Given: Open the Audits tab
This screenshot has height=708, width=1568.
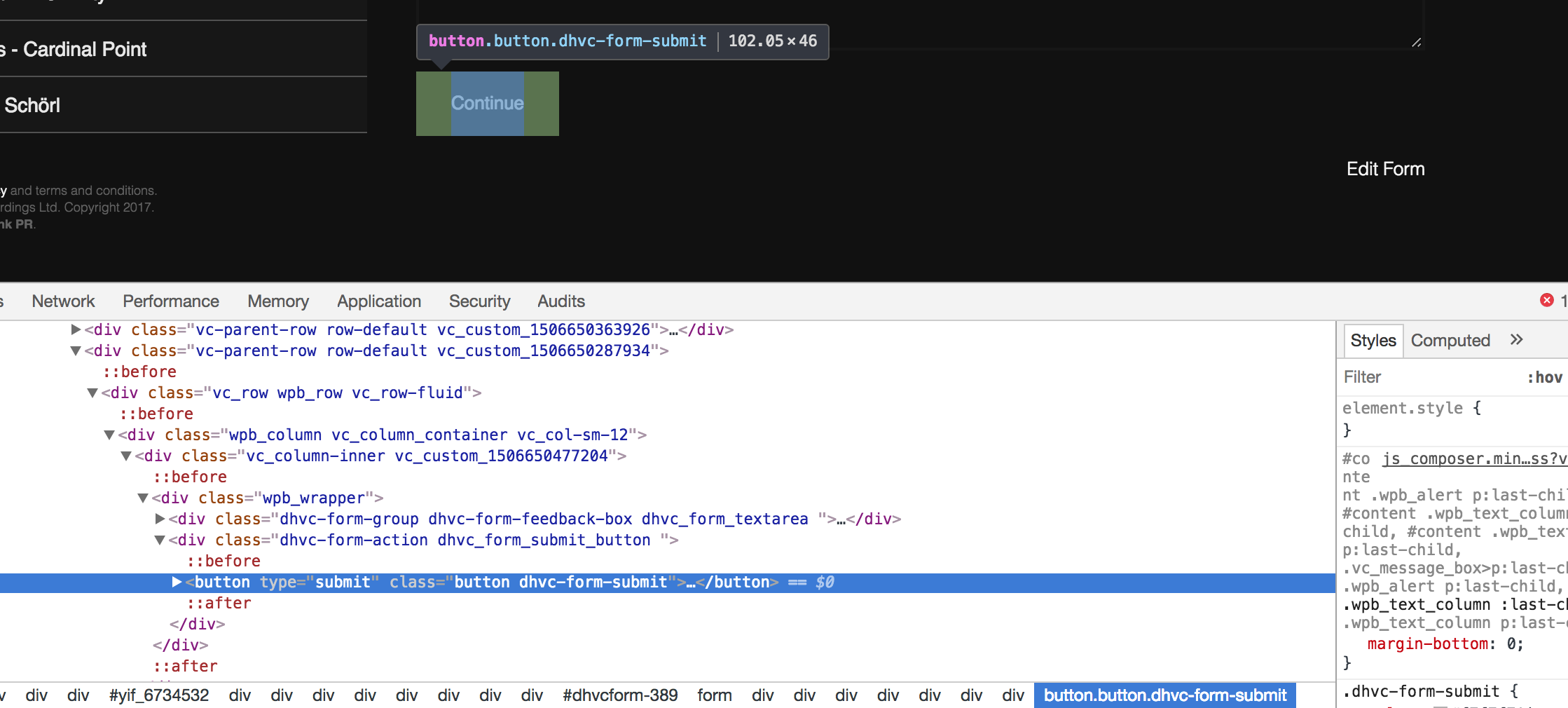Looking at the screenshot, I should [561, 301].
